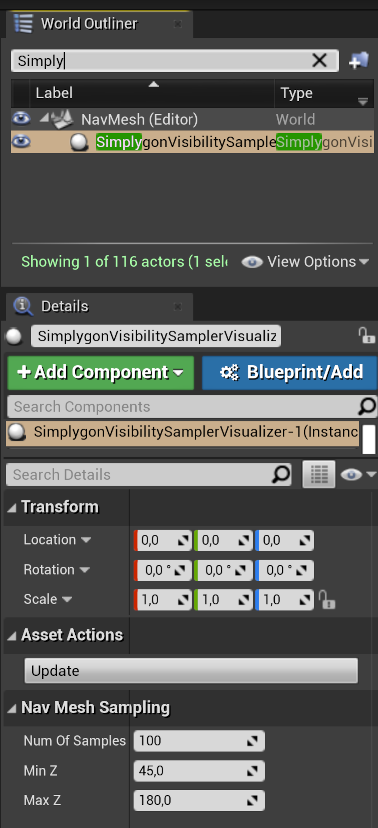Viewport: 378px width, 828px height.
Task: Select the SimplygonVisibilitySamplerVisualizer-1 instance component
Action: (x=183, y=432)
